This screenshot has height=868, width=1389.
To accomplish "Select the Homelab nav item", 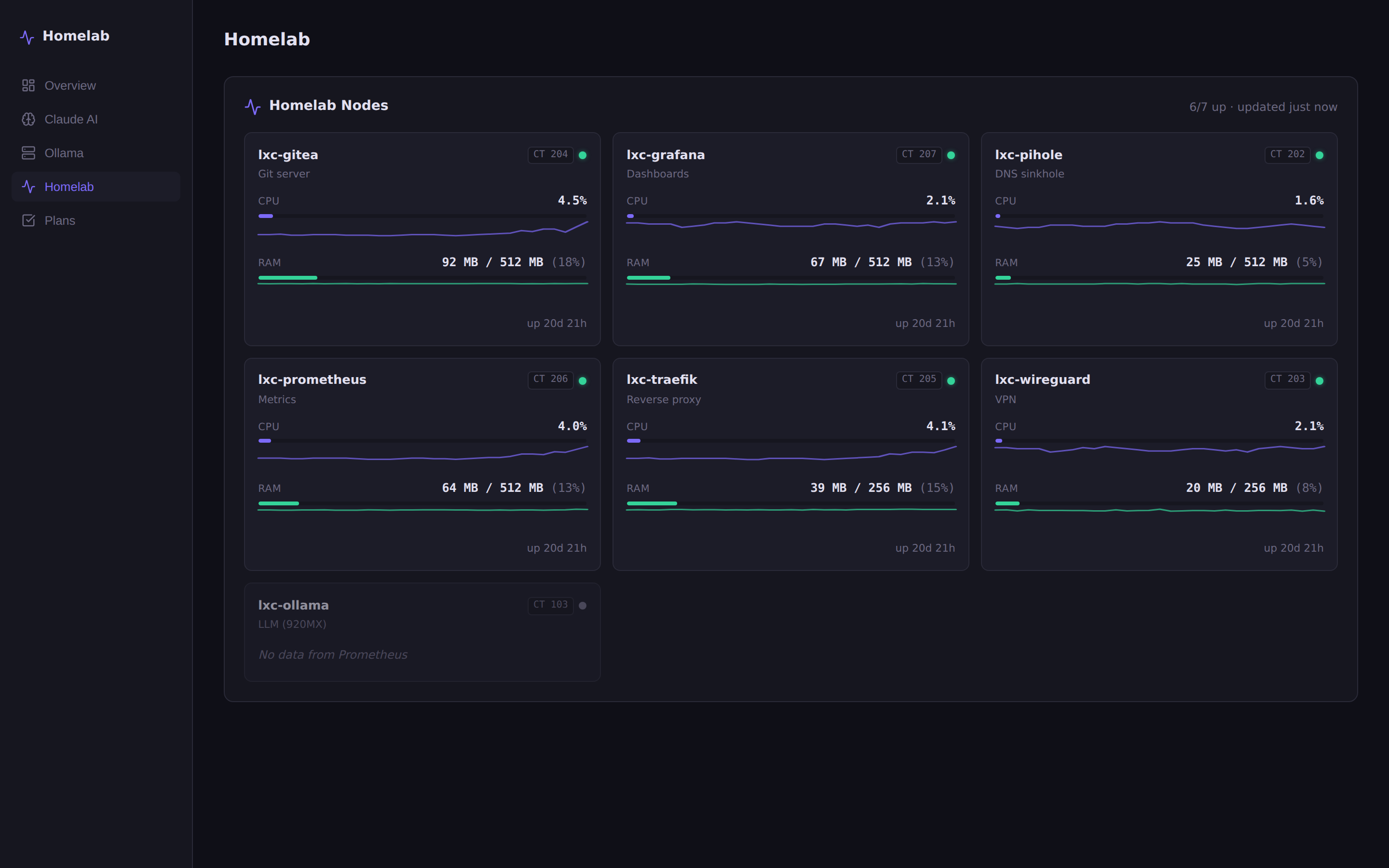I will (96, 187).
